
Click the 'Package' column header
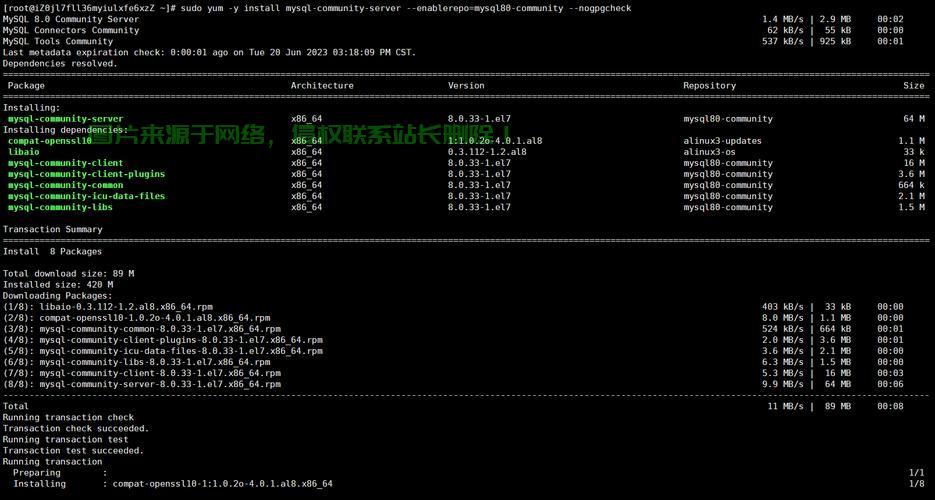[x=26, y=85]
